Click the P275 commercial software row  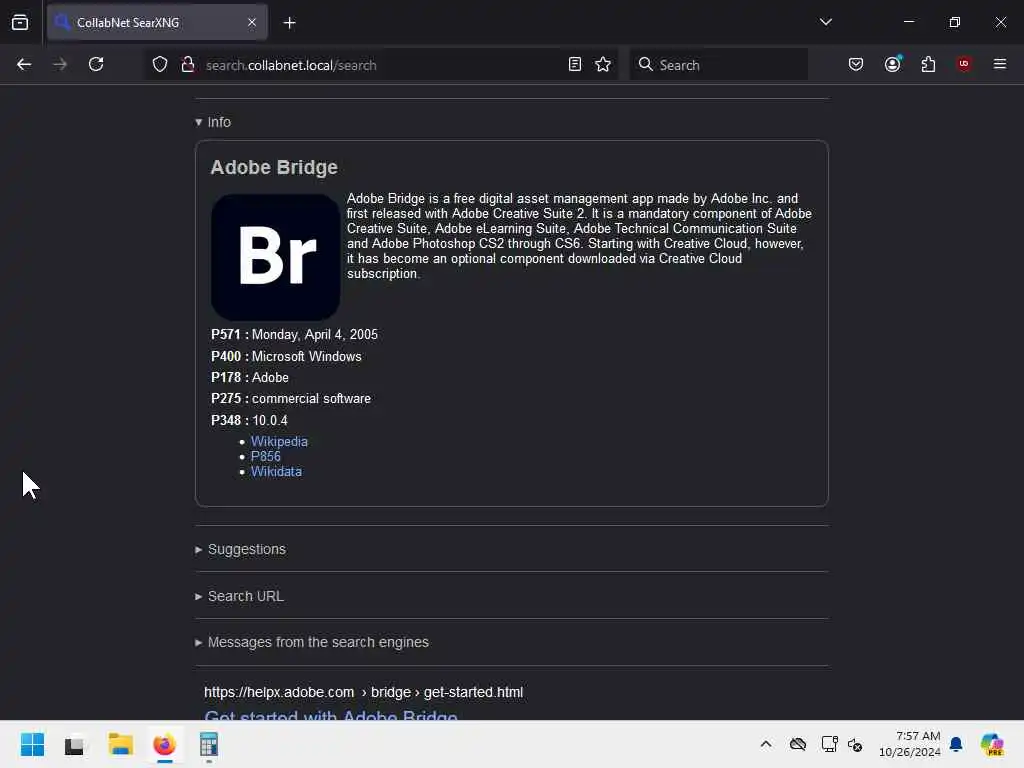pos(291,398)
